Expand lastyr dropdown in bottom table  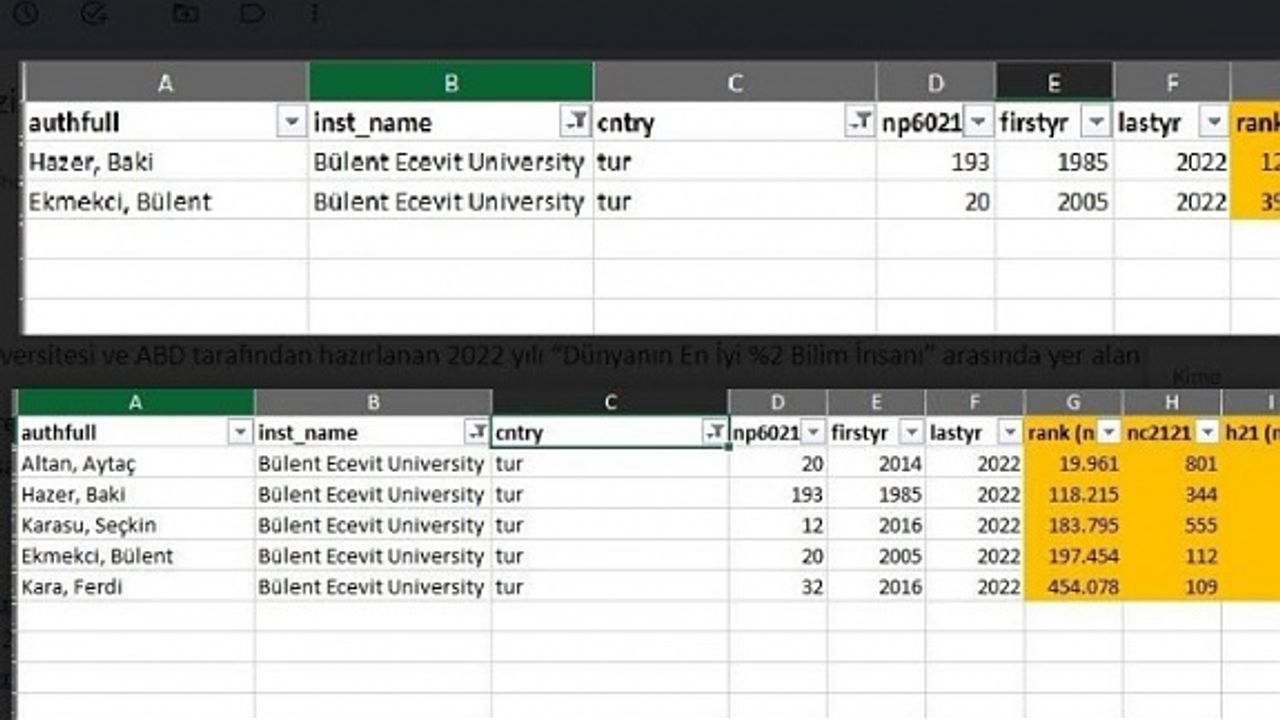(x=1009, y=432)
